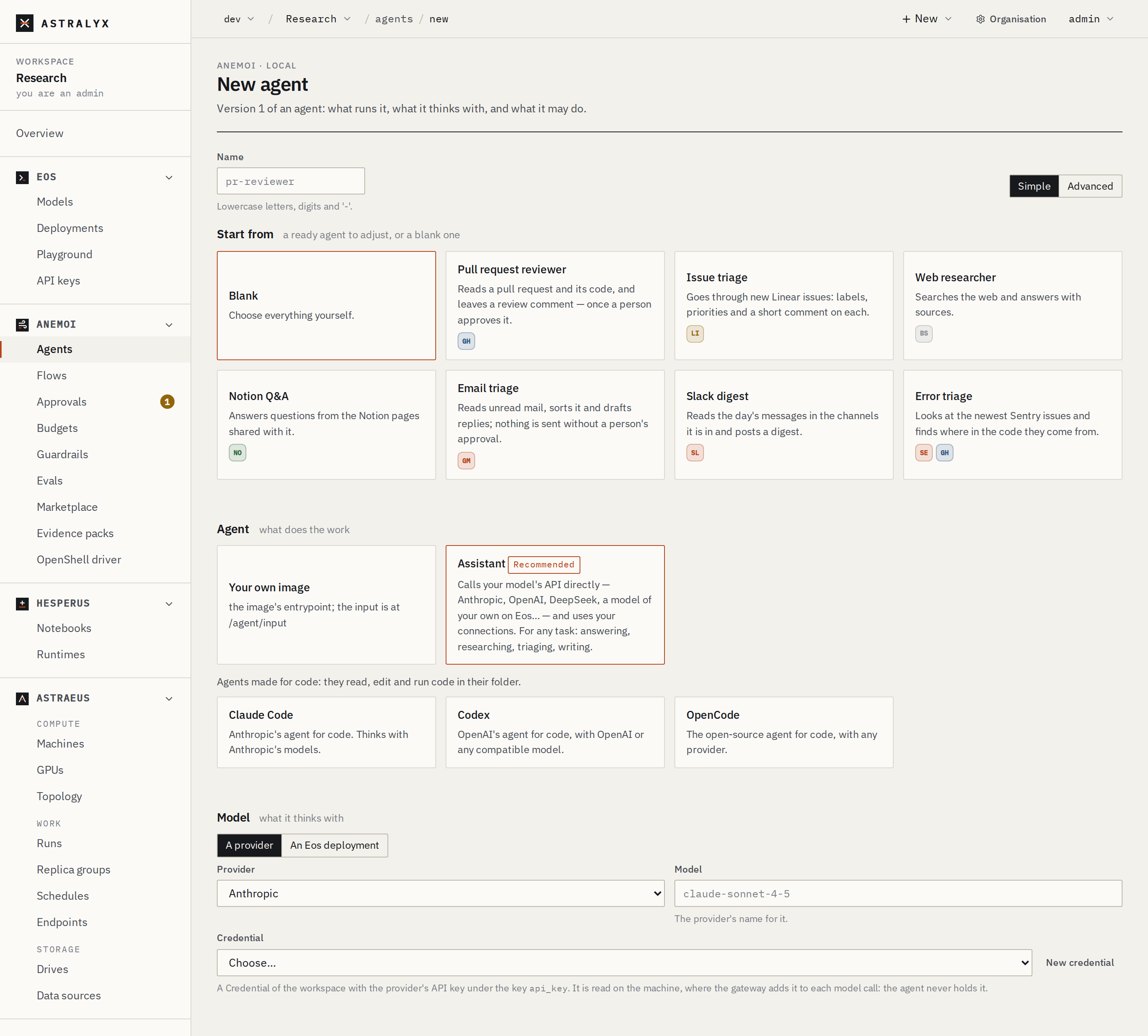Click the LI badge on Issue triage
The image size is (1148, 1036).
coord(695,334)
